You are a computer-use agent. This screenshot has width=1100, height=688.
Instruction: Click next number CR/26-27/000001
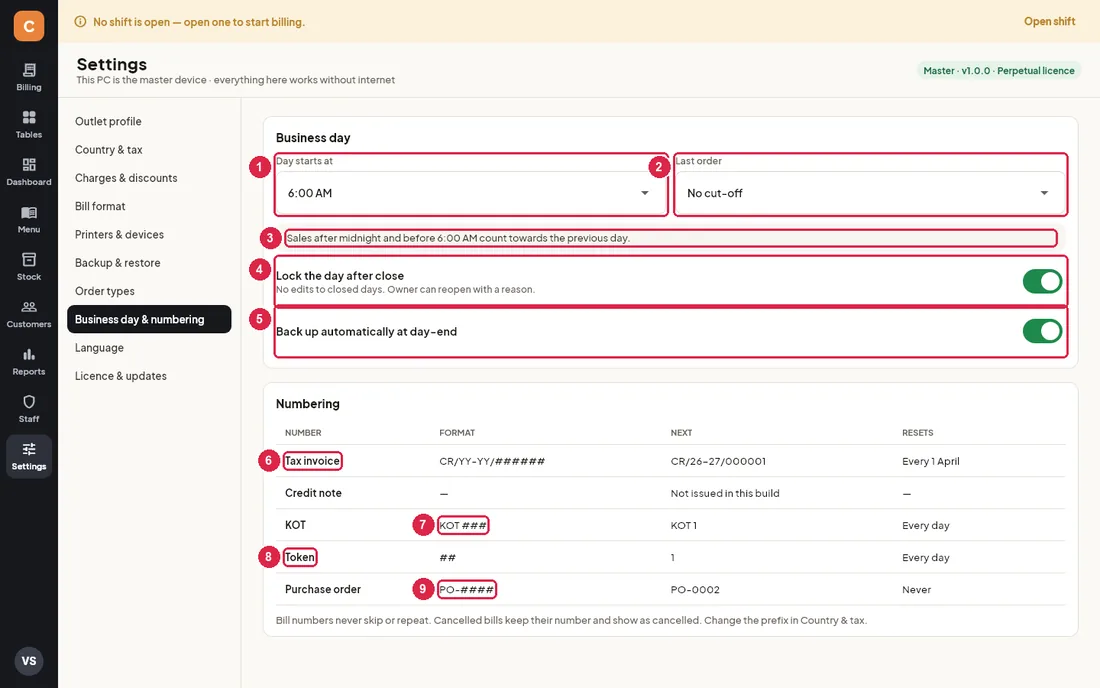[718, 461]
